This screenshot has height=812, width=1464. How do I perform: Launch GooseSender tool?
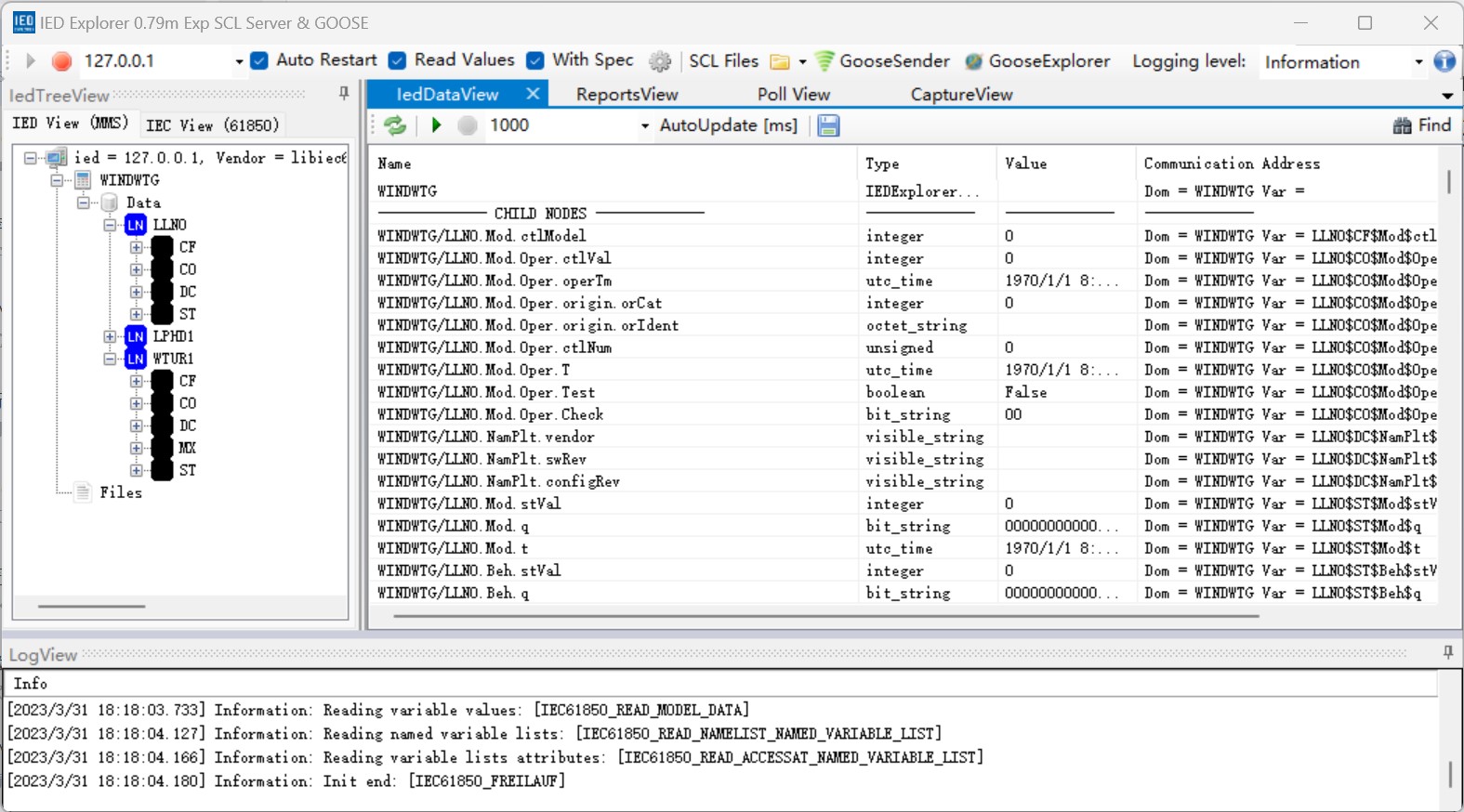coord(882,61)
